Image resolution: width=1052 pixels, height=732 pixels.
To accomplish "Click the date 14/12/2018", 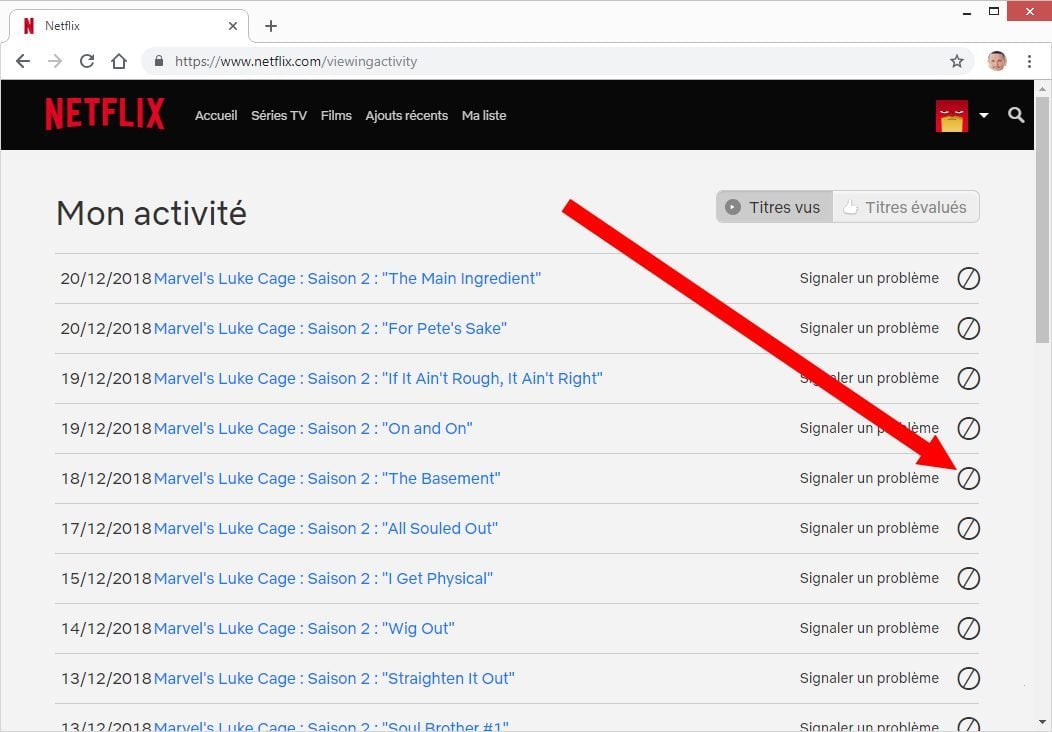I will pos(106,628).
